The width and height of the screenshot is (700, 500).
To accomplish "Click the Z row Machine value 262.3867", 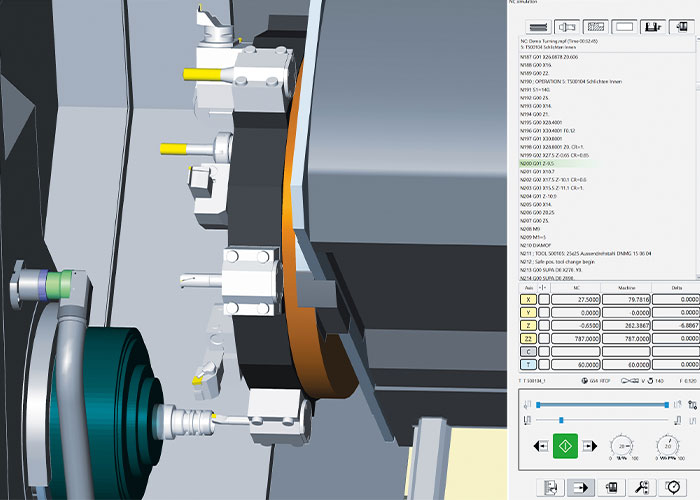I will click(x=626, y=325).
